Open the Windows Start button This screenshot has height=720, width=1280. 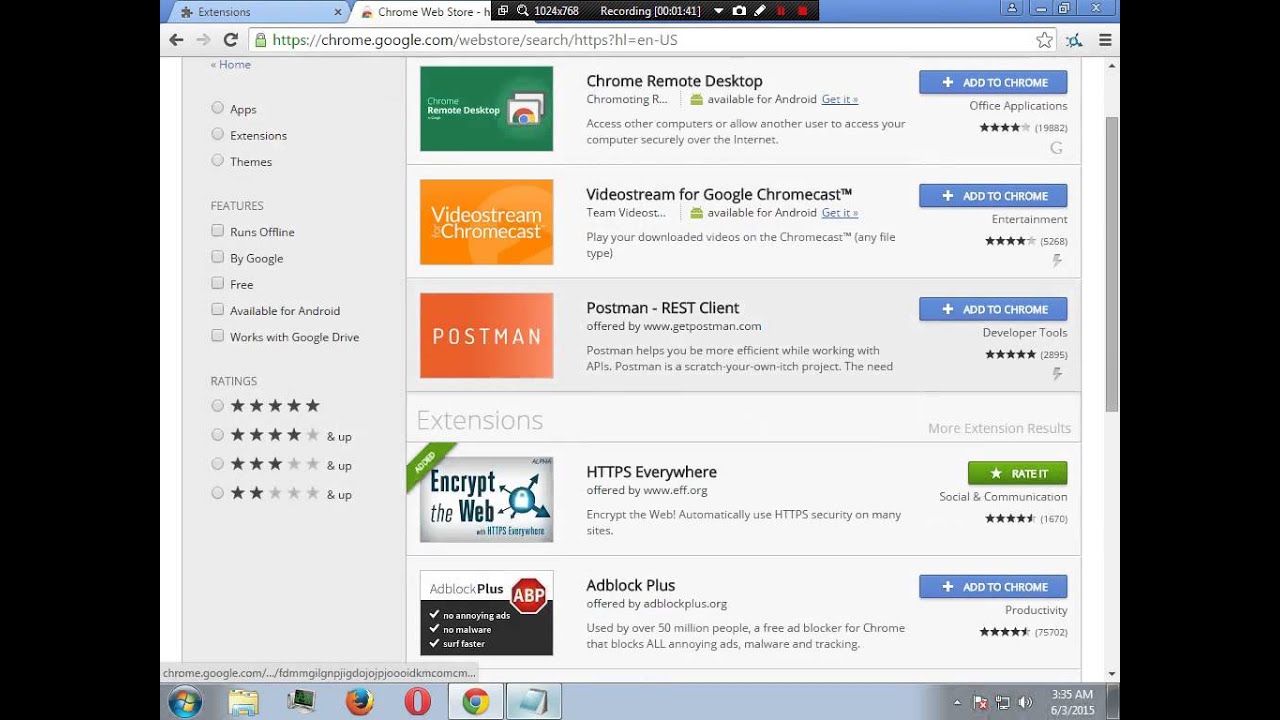tap(185, 702)
